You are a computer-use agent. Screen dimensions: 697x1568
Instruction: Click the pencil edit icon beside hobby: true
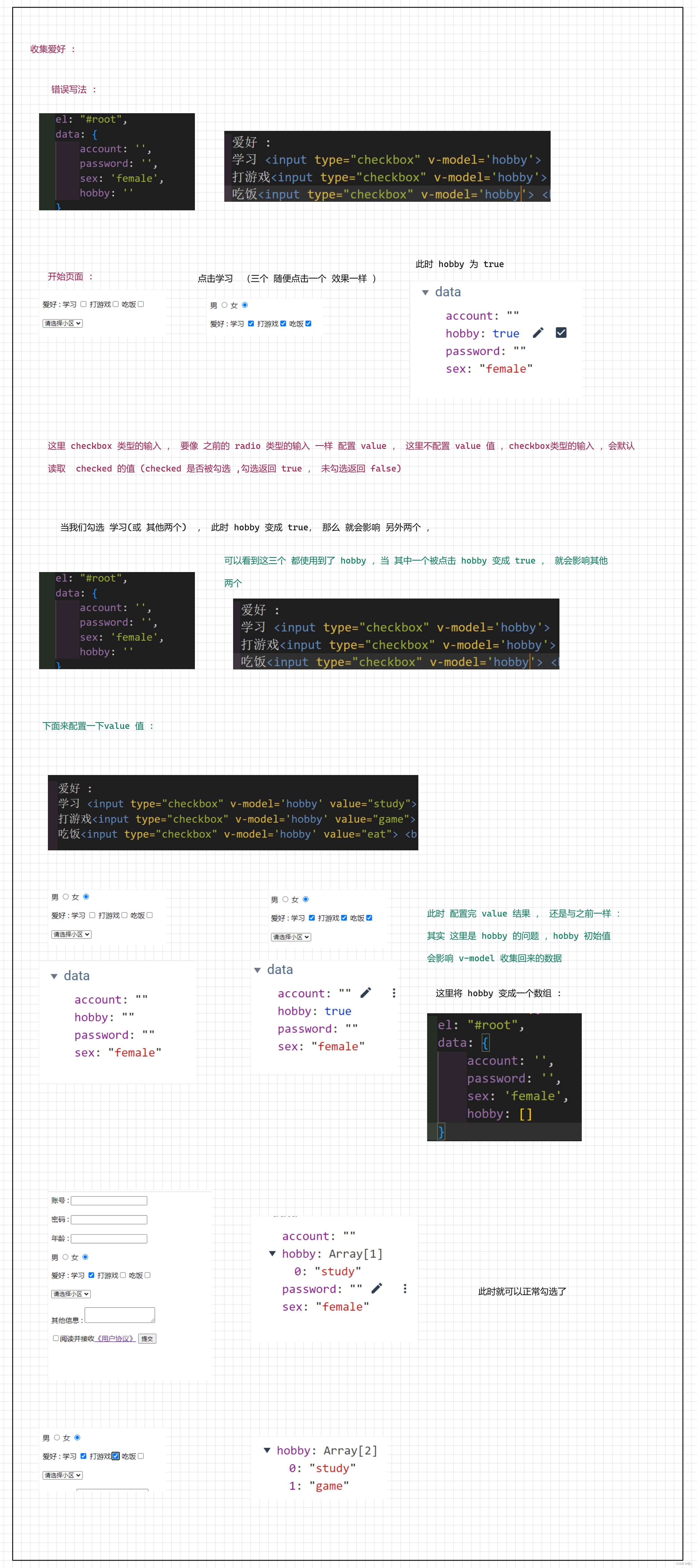click(x=538, y=333)
